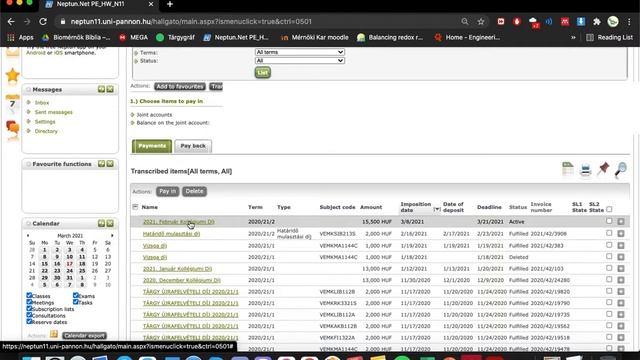Open the Chrome three-dot menu
The image size is (640, 360).
629,22
